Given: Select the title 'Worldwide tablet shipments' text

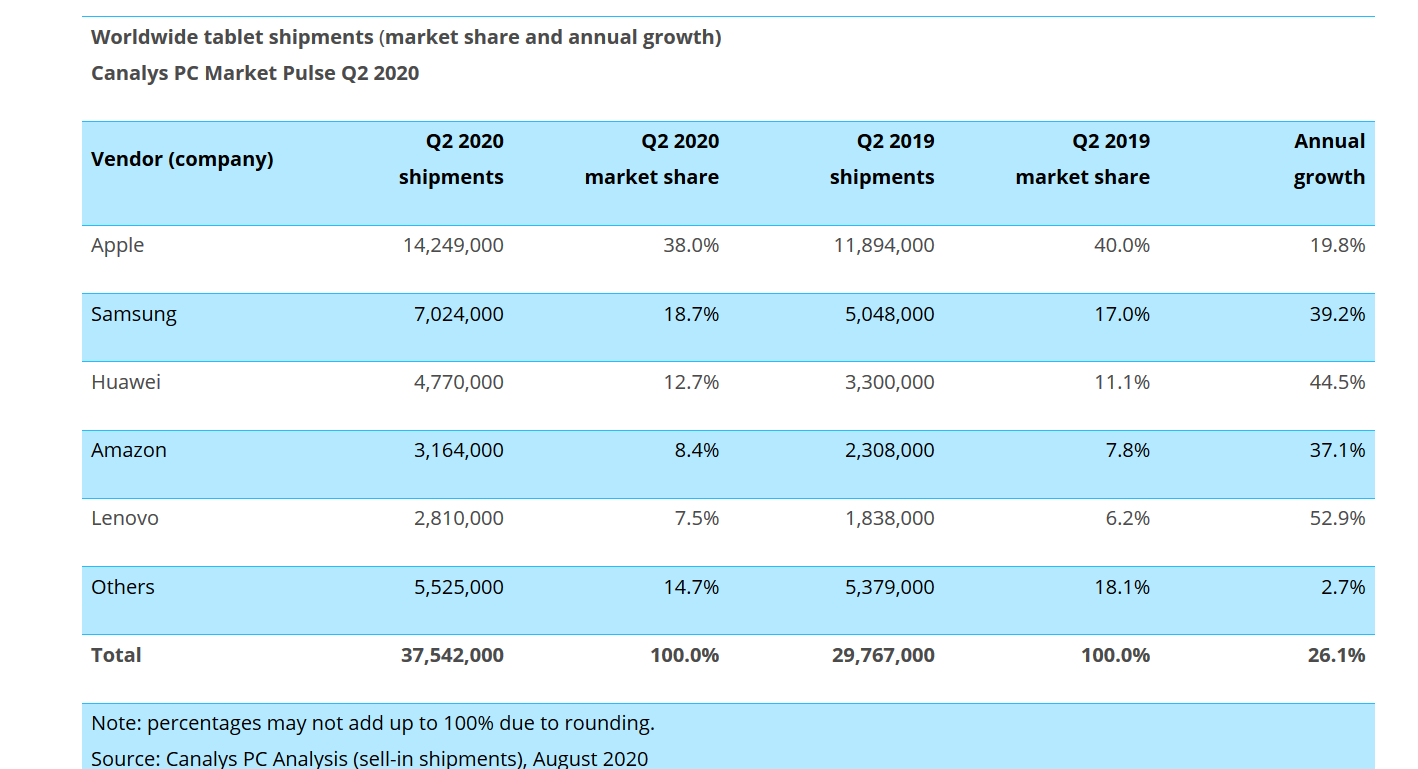Looking at the screenshot, I should tap(232, 38).
